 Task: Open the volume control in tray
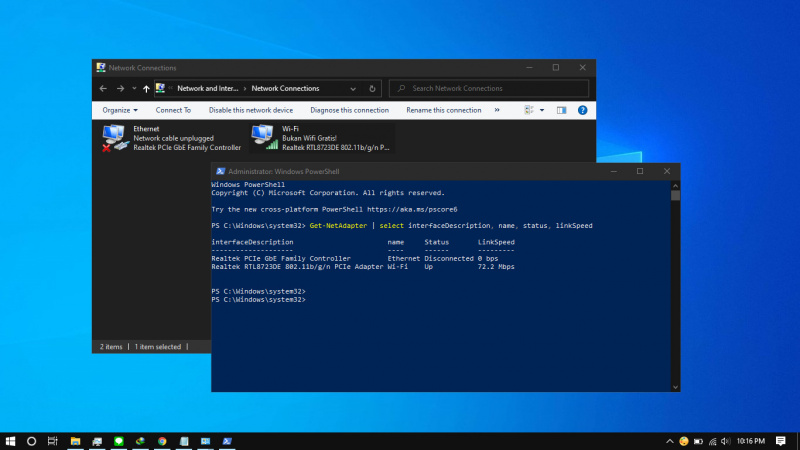(726, 441)
